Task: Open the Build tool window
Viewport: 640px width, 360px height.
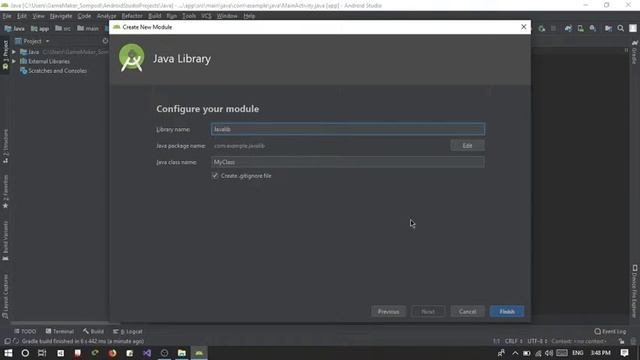Action: [x=93, y=331]
